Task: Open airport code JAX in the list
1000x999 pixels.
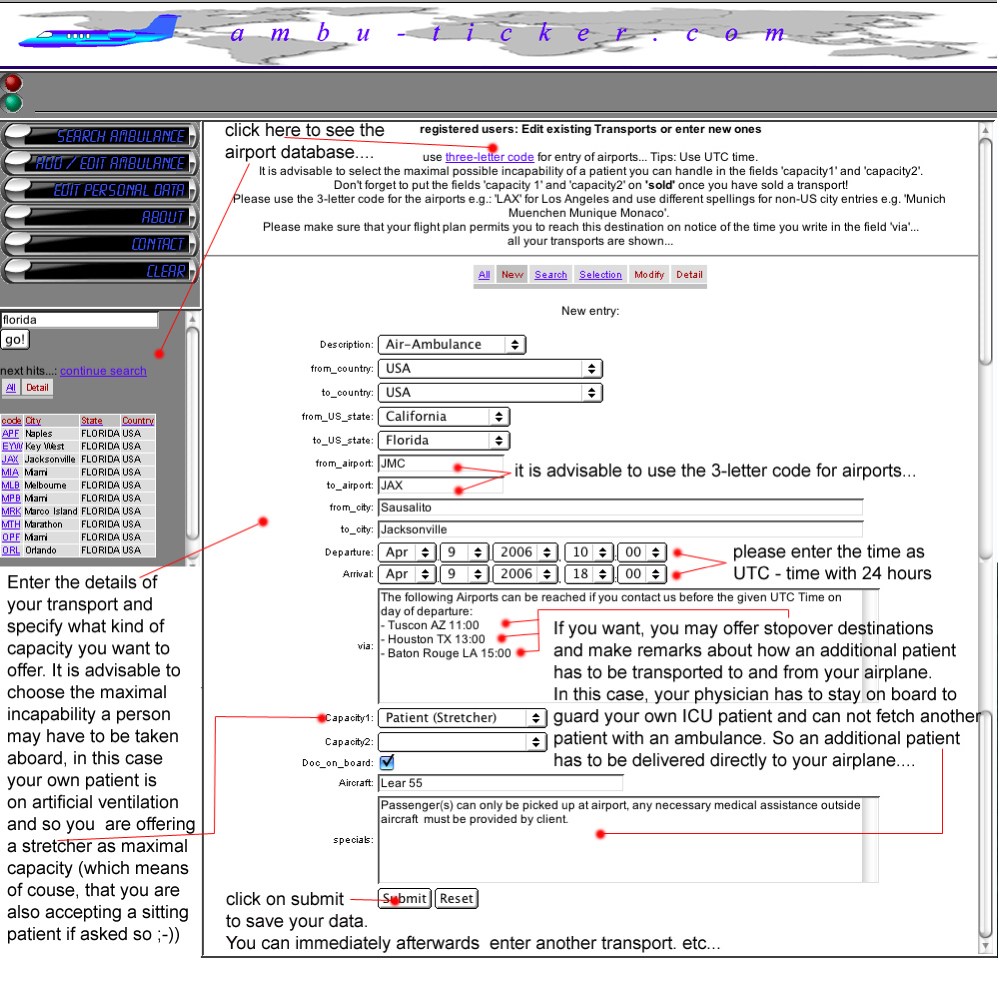Action: [x=10, y=459]
